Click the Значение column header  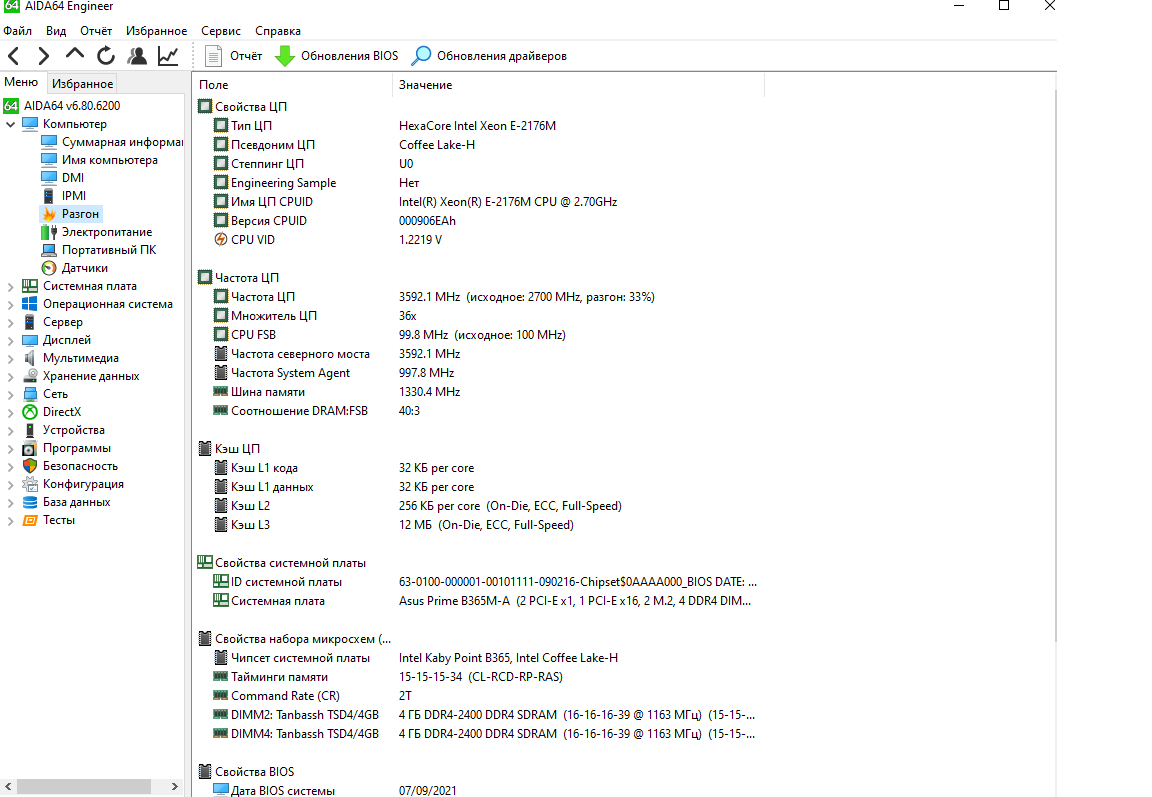(x=579, y=85)
